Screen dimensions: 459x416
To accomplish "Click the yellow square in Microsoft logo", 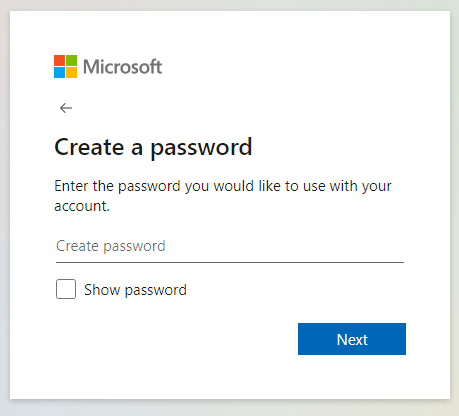I will (x=71, y=72).
